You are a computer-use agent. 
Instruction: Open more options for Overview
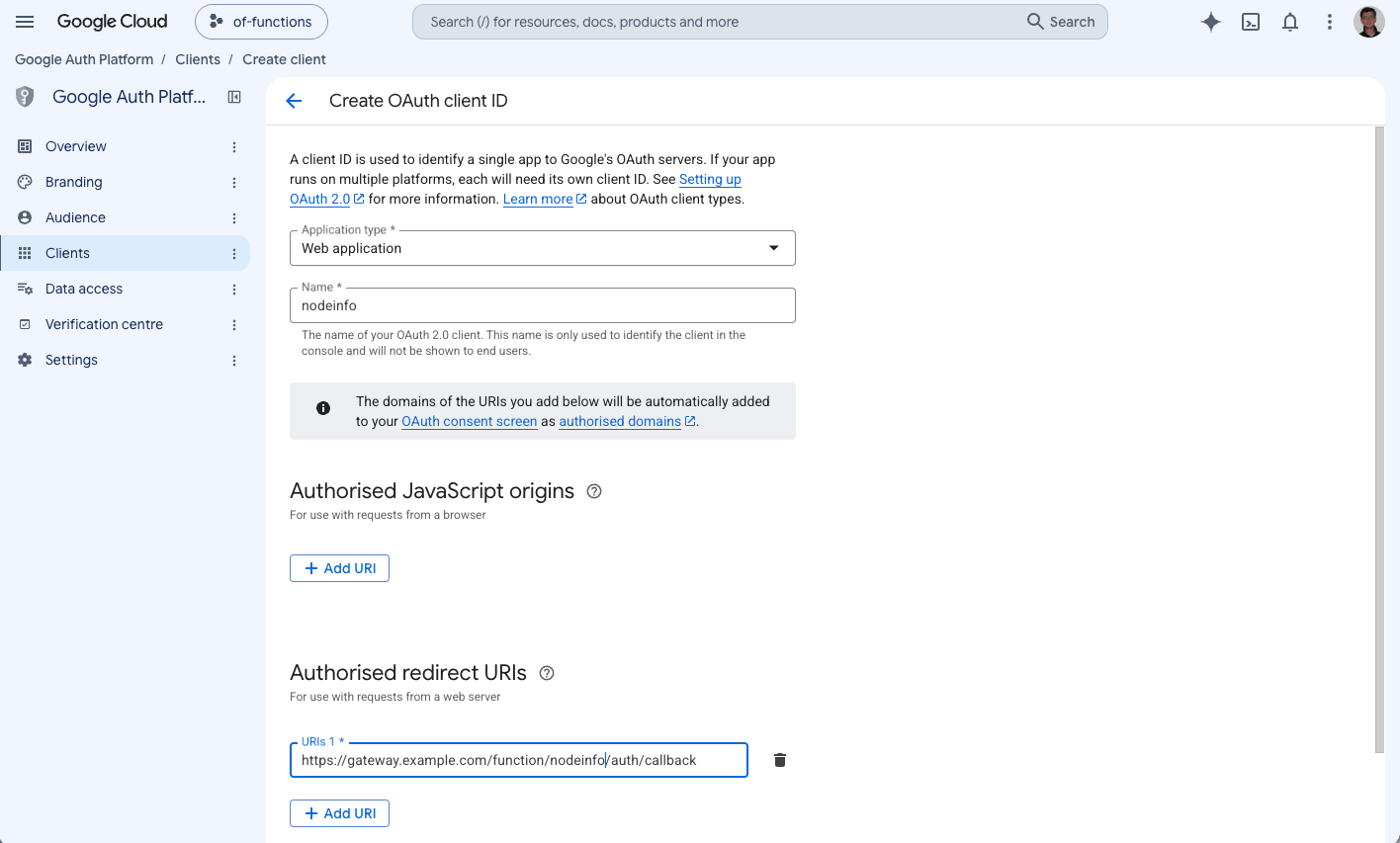click(234, 147)
